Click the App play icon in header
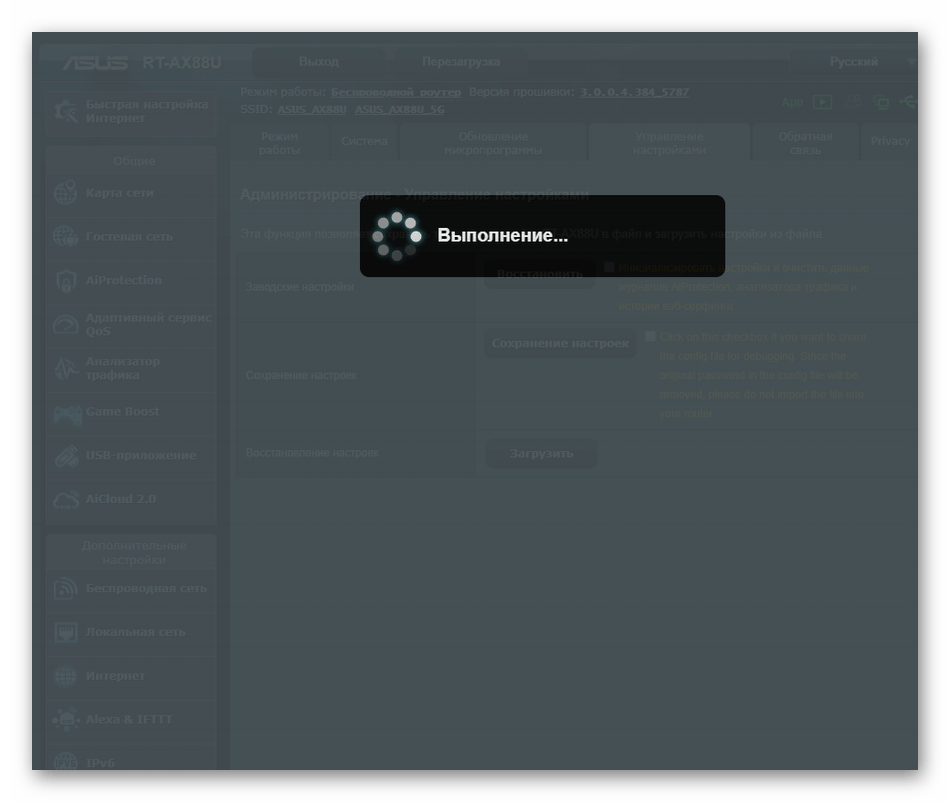 (x=822, y=102)
